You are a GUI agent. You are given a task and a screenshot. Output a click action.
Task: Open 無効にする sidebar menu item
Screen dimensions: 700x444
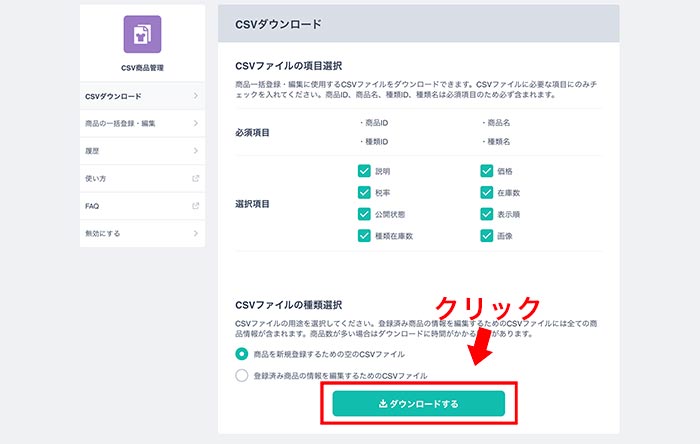click(142, 233)
